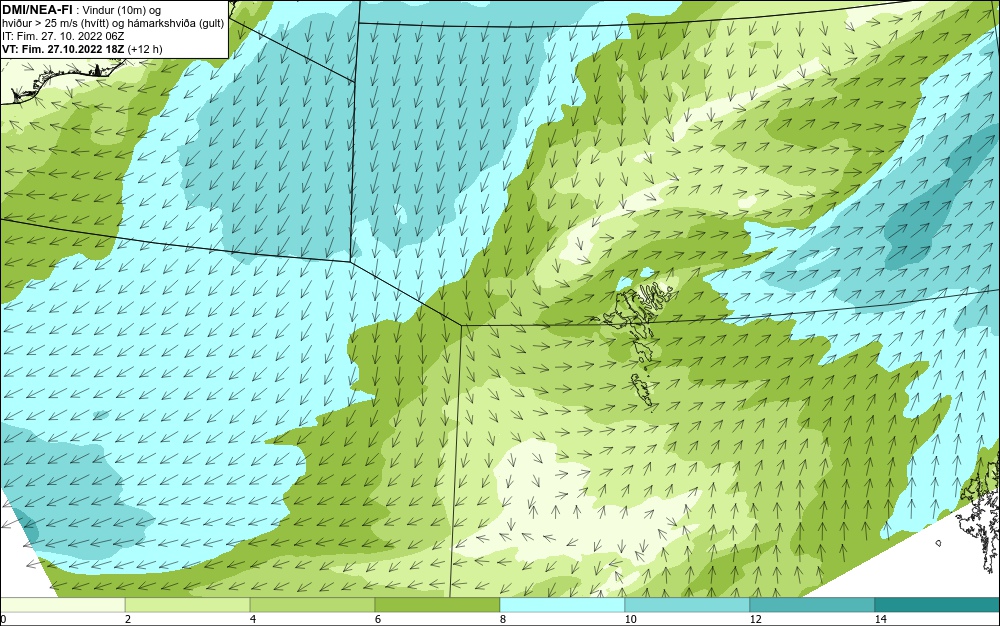
Task: Click the legend tick label 12
Action: pos(755,620)
